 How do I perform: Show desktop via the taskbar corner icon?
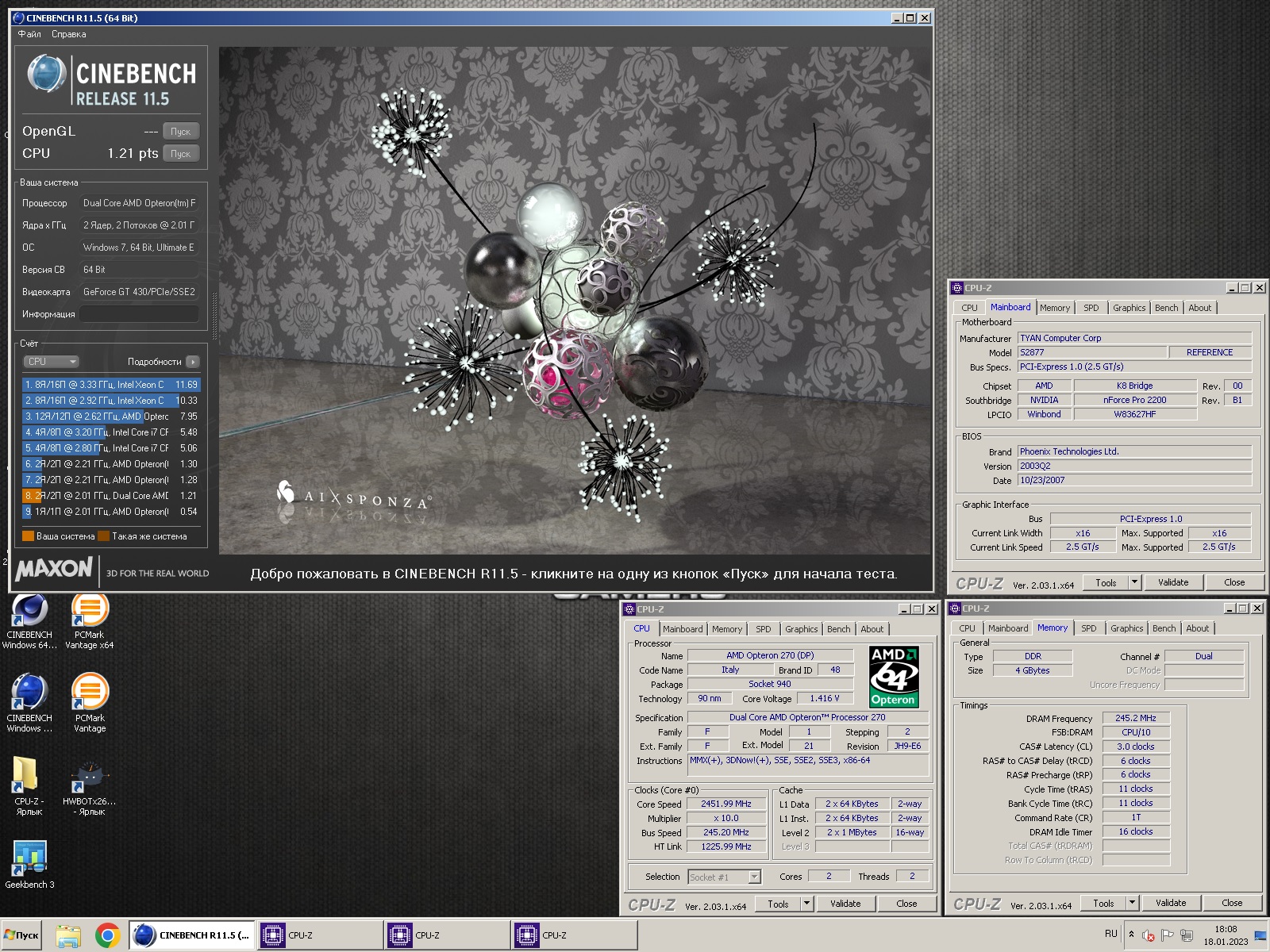coord(1260,935)
